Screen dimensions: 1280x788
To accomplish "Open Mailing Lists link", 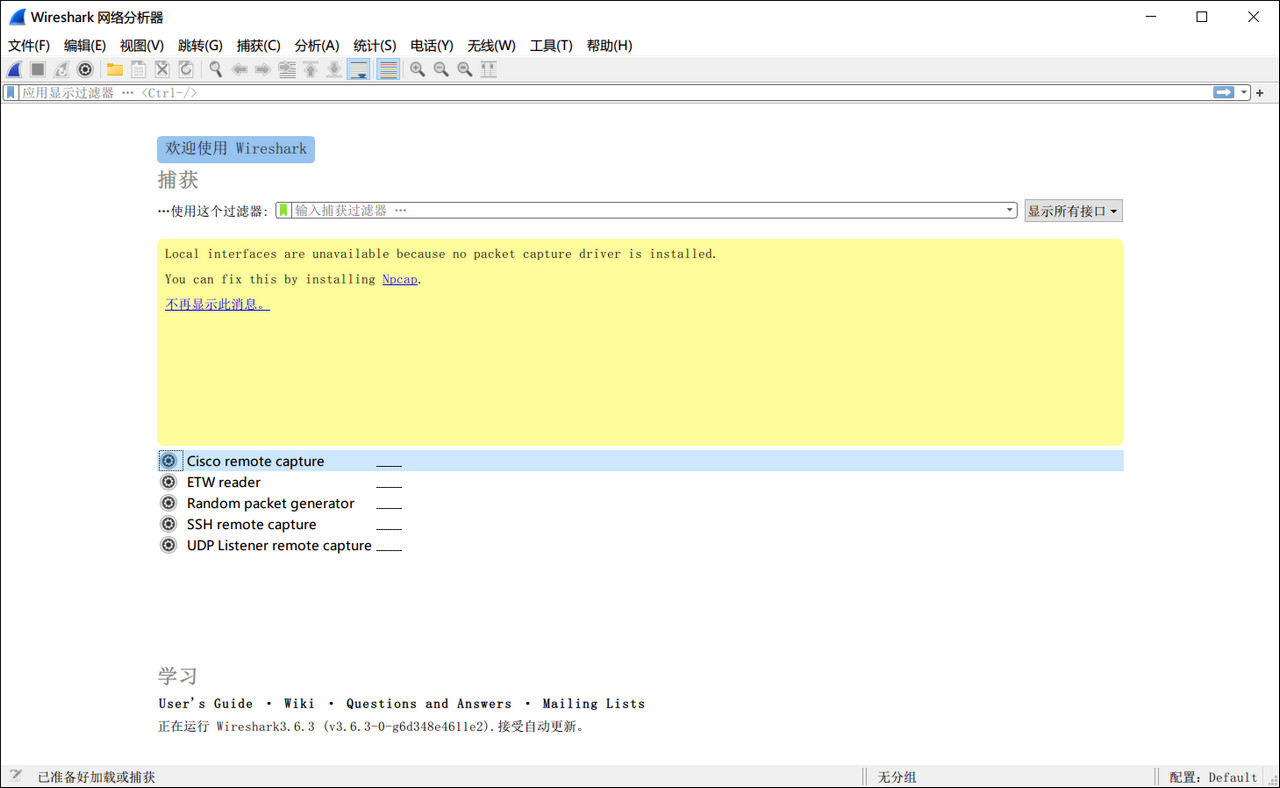I will [x=594, y=704].
